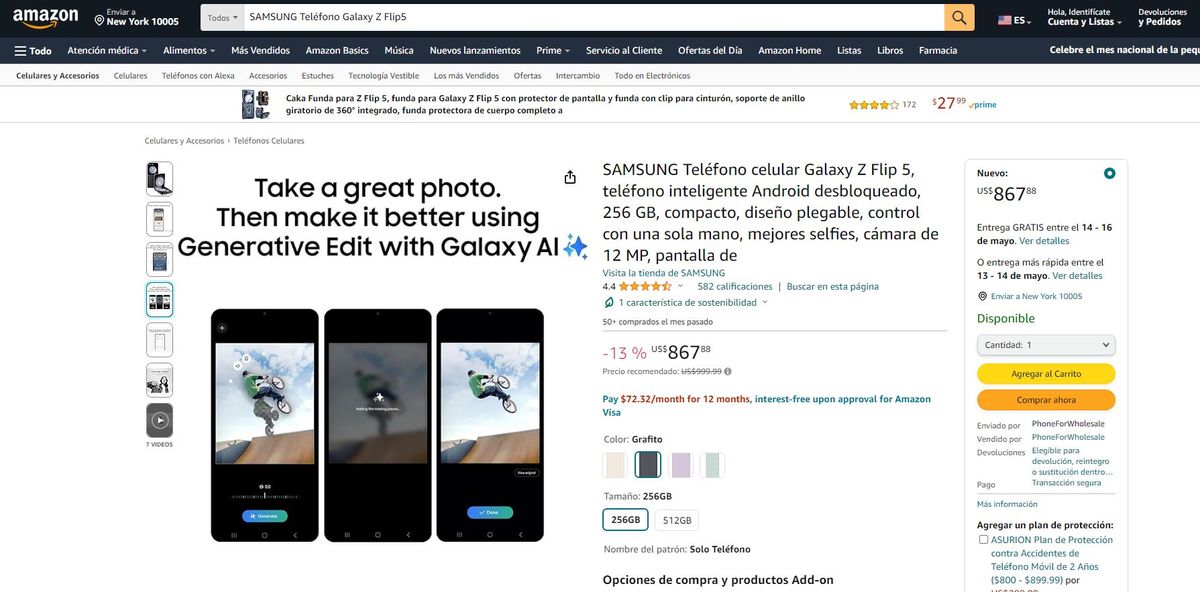Select the 512GB size option

(677, 520)
